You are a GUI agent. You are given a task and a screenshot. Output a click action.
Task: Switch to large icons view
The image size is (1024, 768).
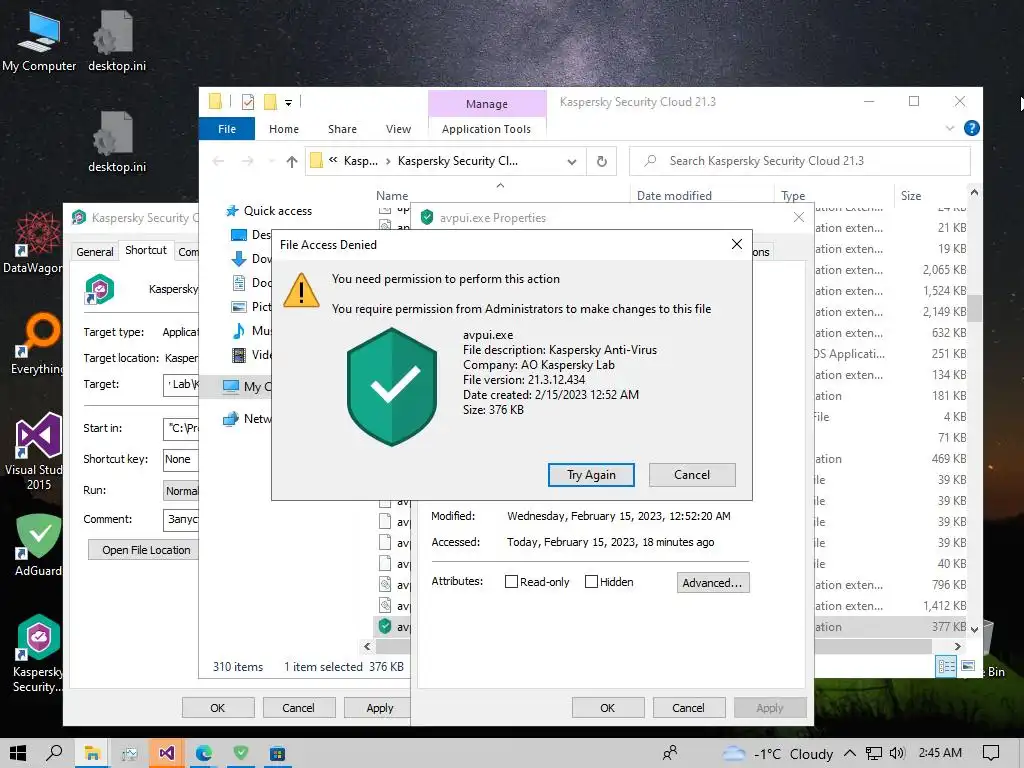[x=968, y=666]
